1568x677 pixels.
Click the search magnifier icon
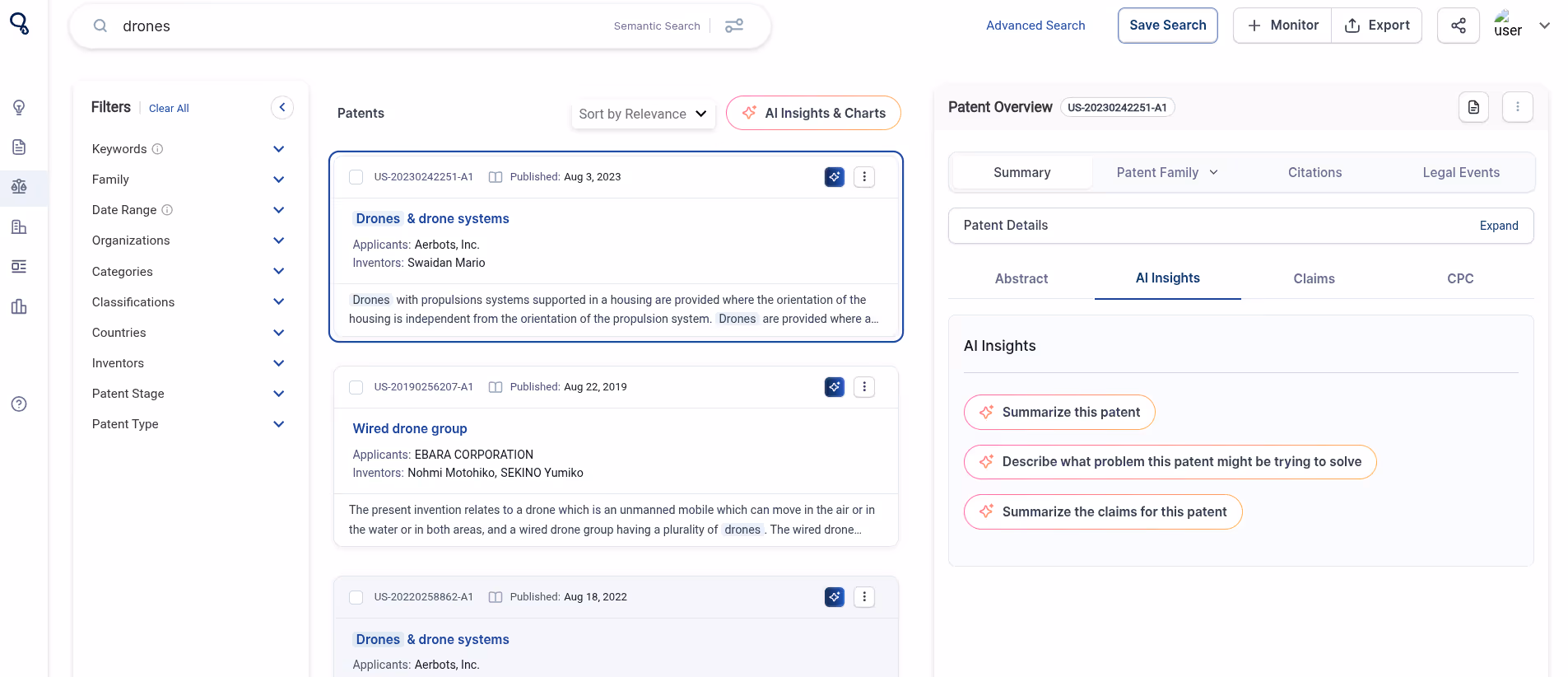click(x=100, y=26)
